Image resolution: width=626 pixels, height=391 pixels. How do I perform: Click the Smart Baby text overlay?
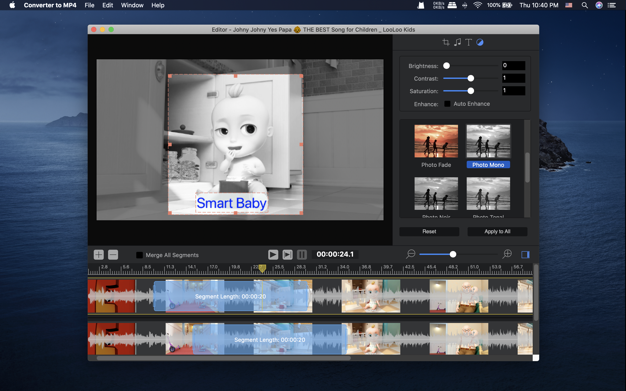pos(232,203)
